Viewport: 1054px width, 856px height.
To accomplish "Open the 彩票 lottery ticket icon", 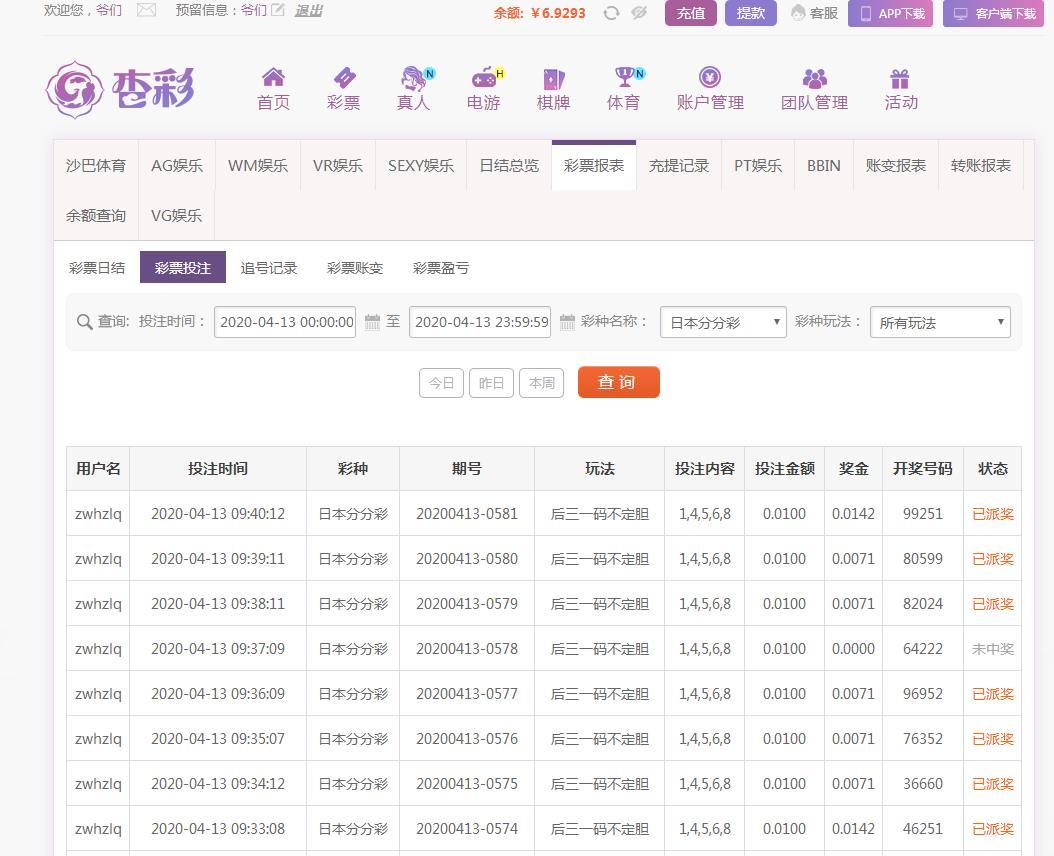I will (343, 78).
